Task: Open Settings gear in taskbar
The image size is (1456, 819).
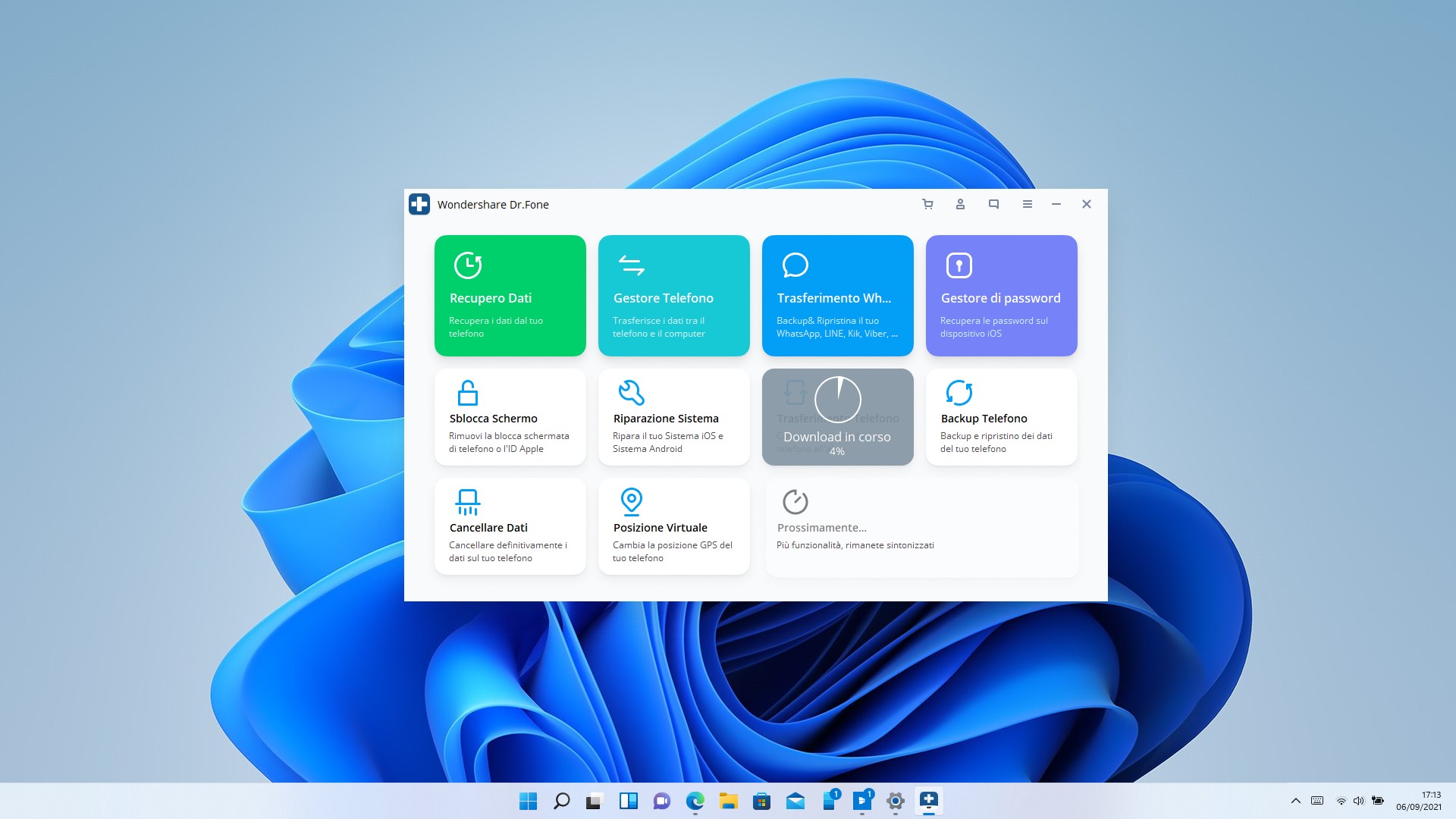Action: coord(895,801)
